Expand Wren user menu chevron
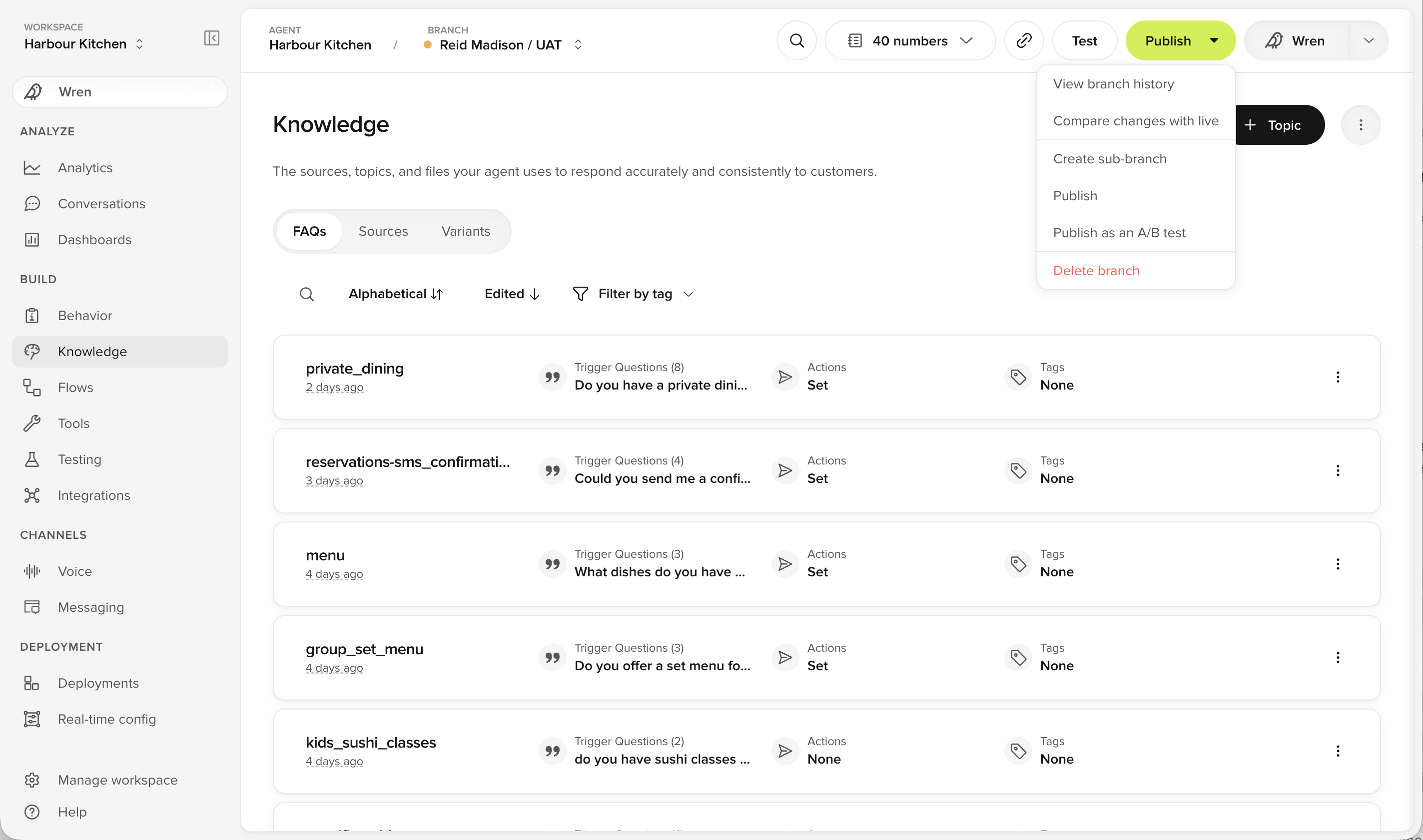This screenshot has height=840, width=1423. 1369,41
